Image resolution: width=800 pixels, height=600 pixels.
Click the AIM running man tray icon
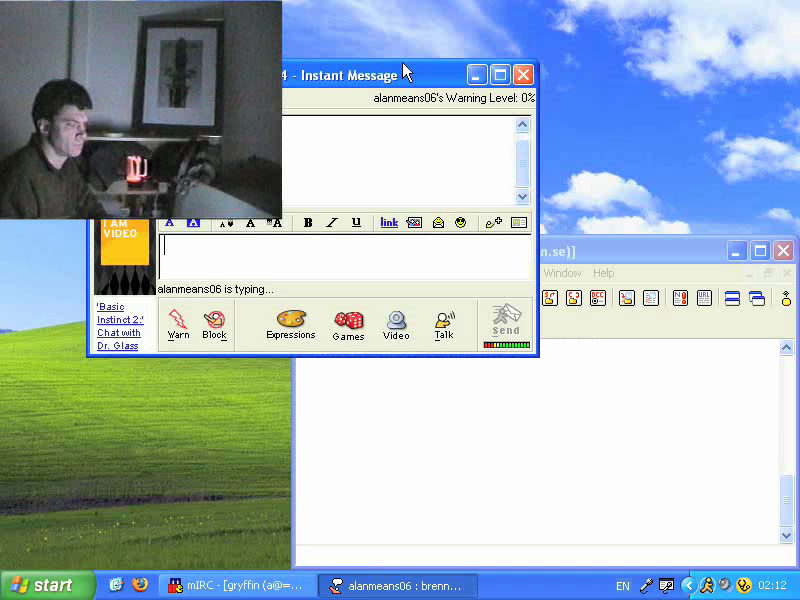click(708, 585)
